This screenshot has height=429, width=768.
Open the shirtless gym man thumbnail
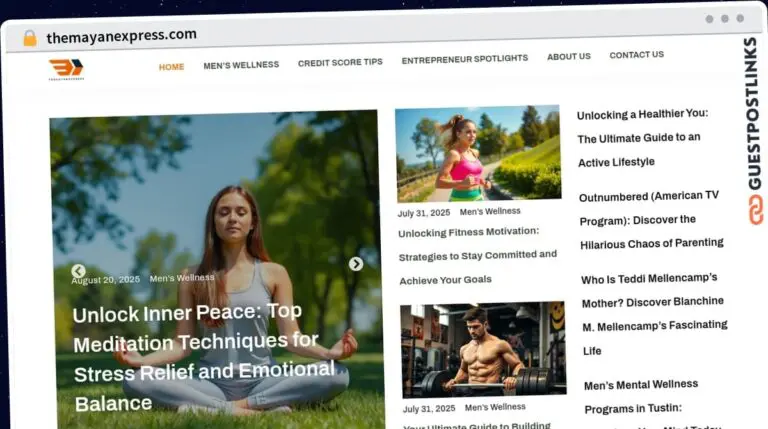(483, 350)
